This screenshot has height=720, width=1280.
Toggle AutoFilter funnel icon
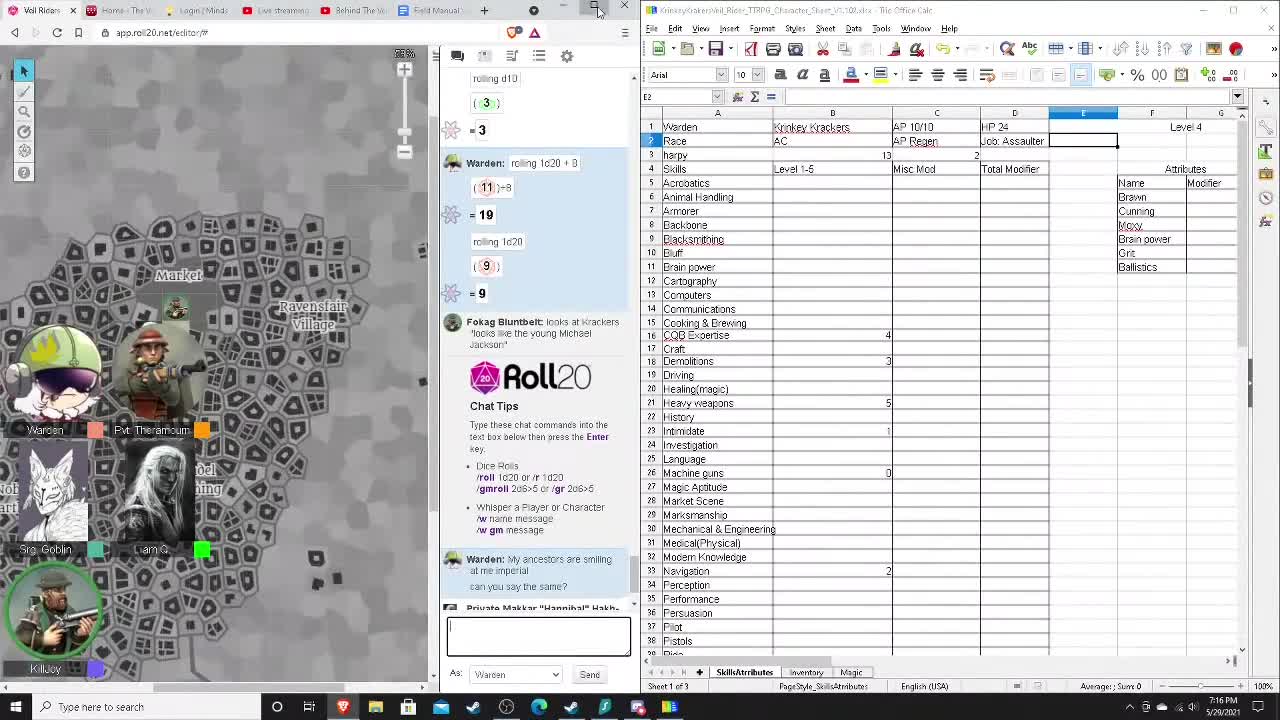pos(1187,49)
